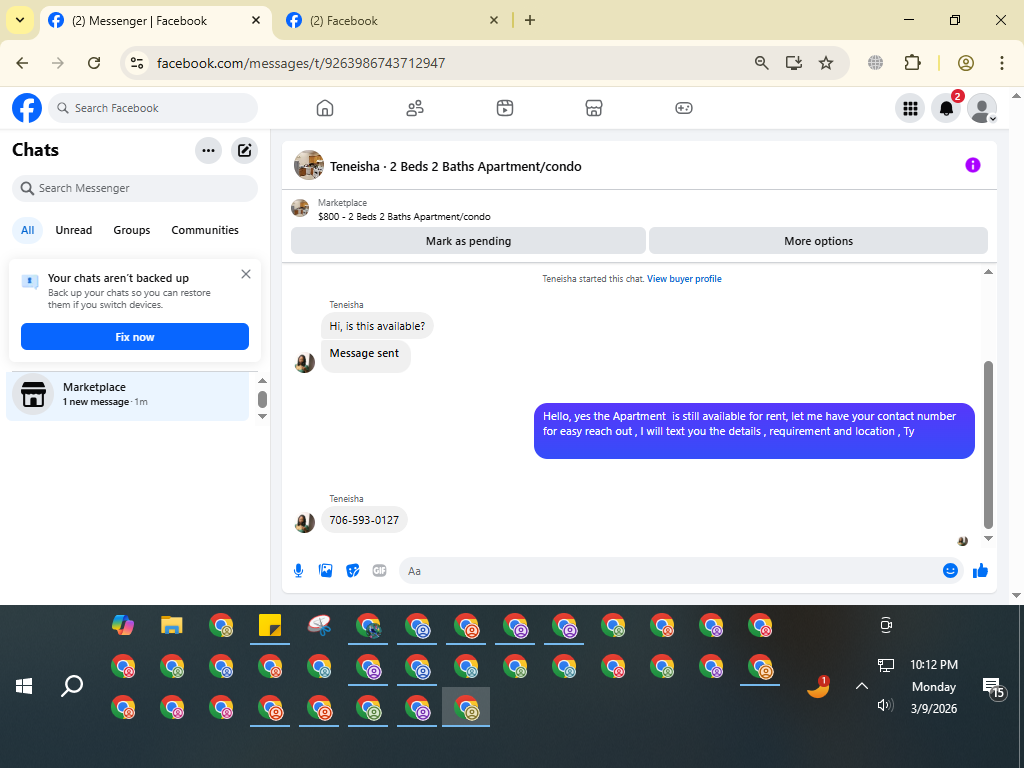Viewport: 1024px width, 768px height.
Task: Open the emoji picker in message box
Action: click(x=950, y=571)
